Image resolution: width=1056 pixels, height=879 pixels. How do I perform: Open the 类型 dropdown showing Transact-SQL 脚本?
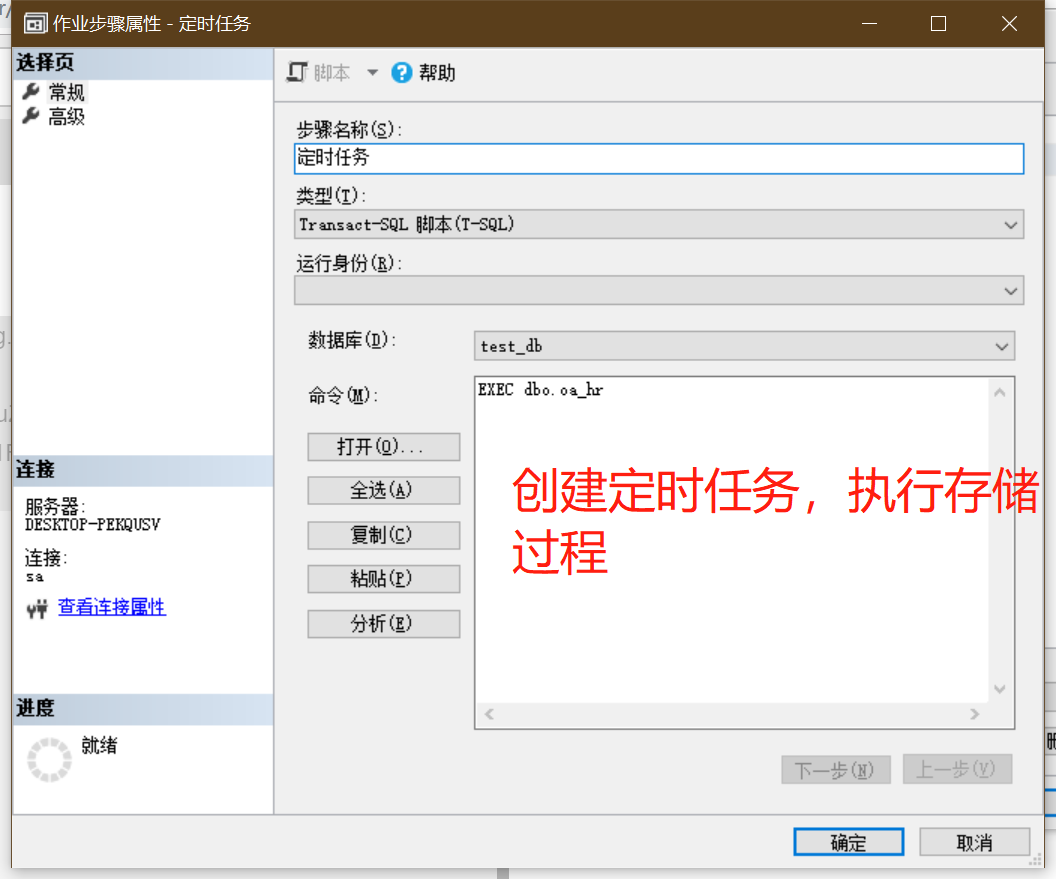pyautogui.click(x=1010, y=224)
